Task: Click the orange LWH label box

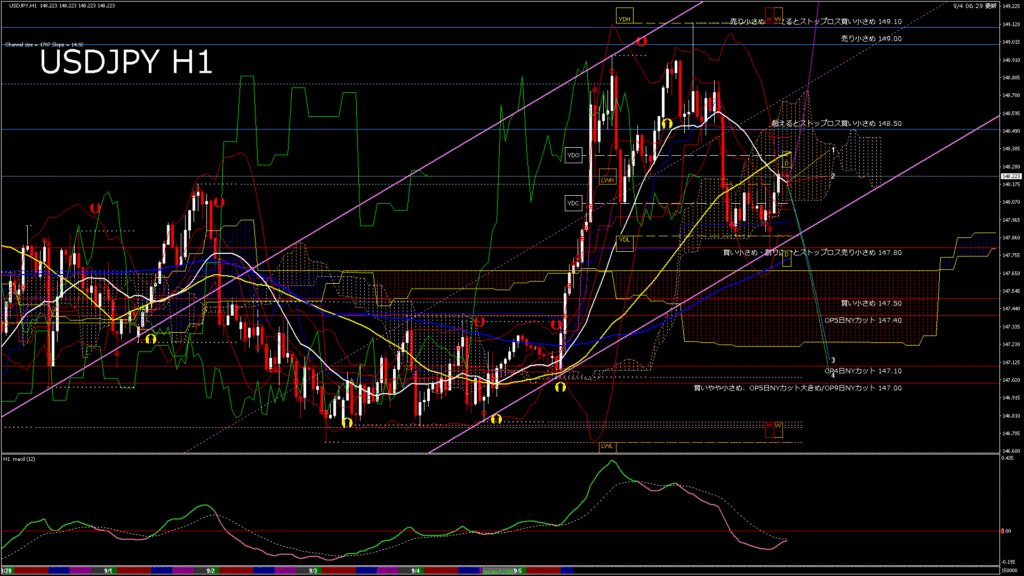Action: (607, 180)
